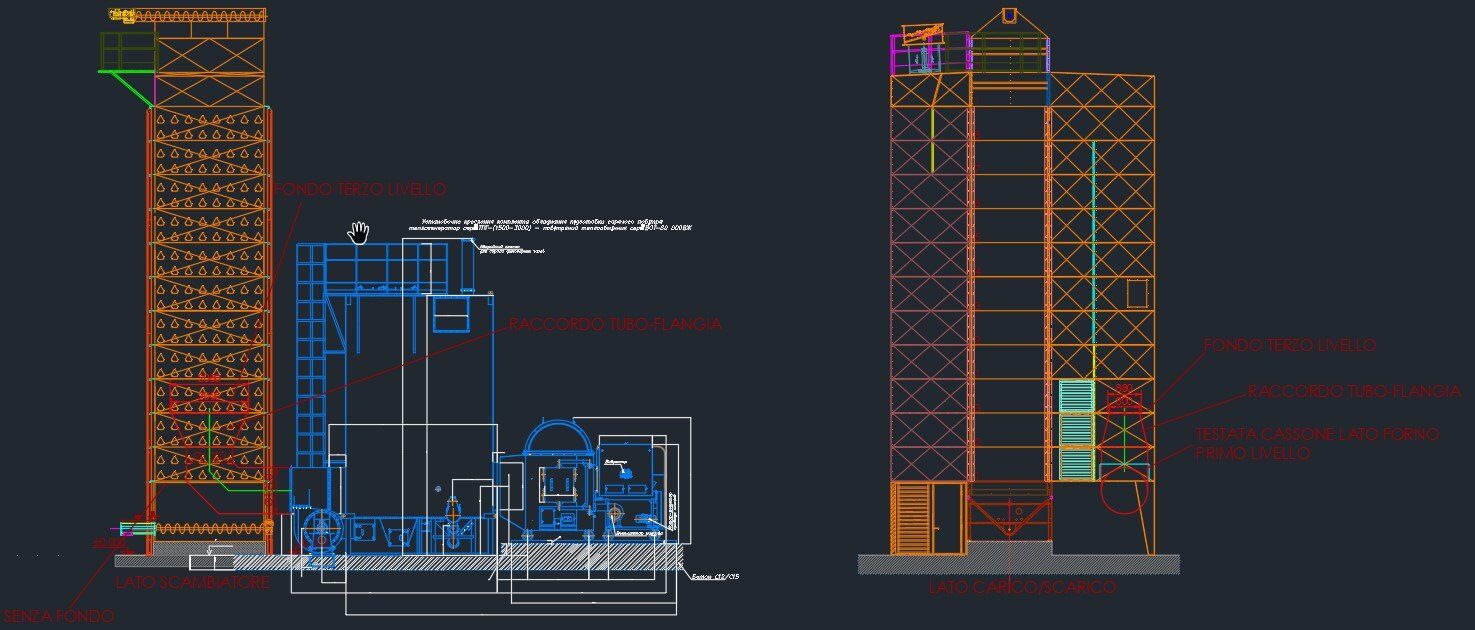Select the 'SENZA FONDO' red annotation
Viewport: 1475px width, 630px height.
(x=57, y=616)
